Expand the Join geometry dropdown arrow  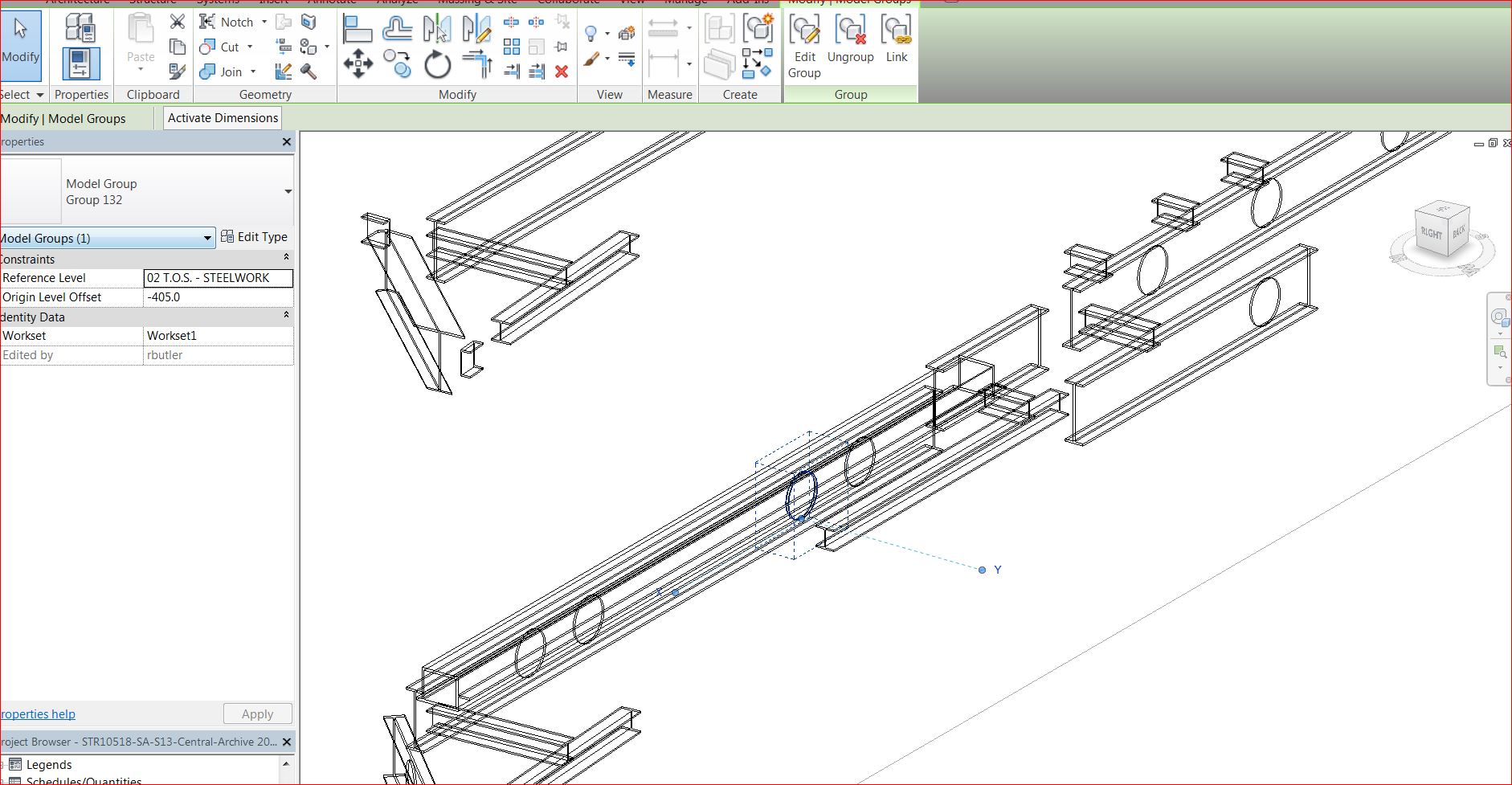(x=253, y=72)
